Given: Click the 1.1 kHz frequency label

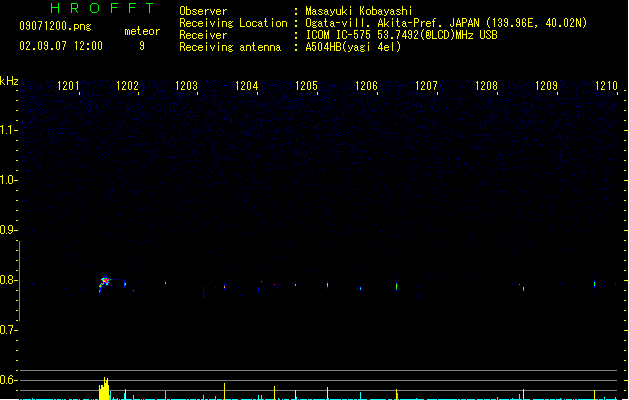Looking at the screenshot, I should 8,130.
